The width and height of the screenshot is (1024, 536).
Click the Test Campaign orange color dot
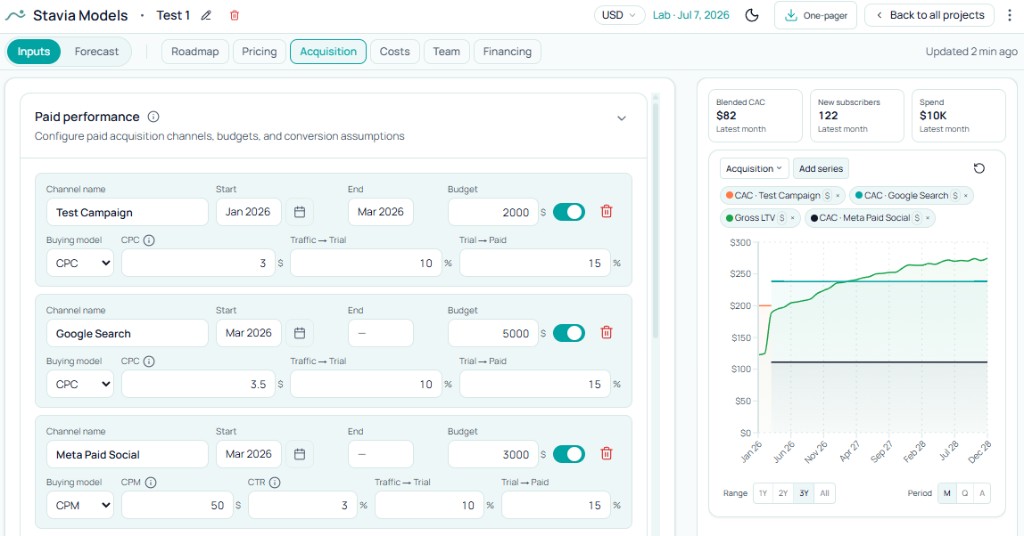(729, 196)
